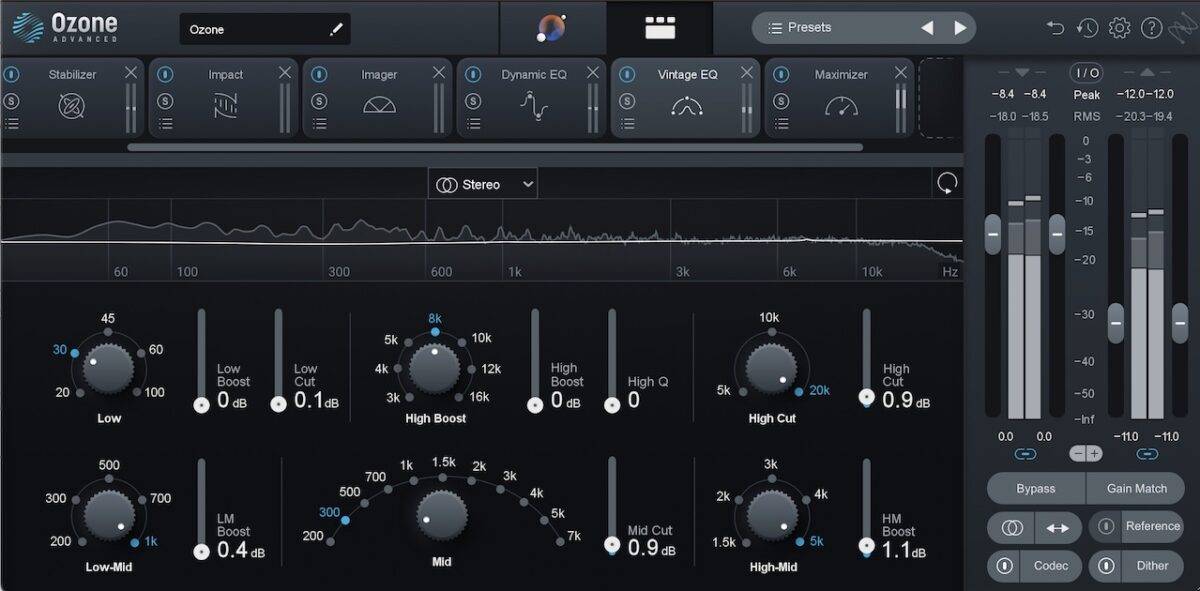Open the settings gear icon
The width and height of the screenshot is (1200, 591).
[x=1119, y=28]
